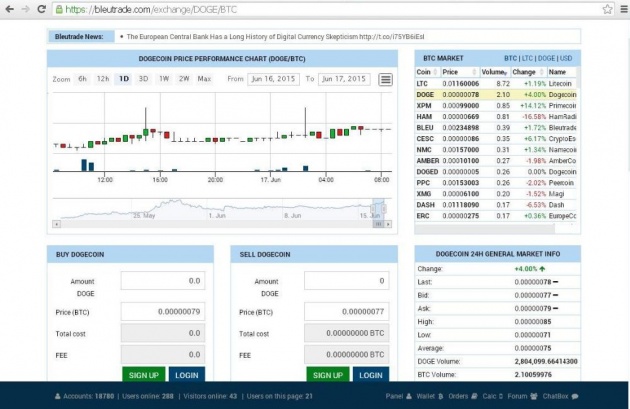
Task: Click the Buy Price (BTC) field
Action: pos(163,311)
